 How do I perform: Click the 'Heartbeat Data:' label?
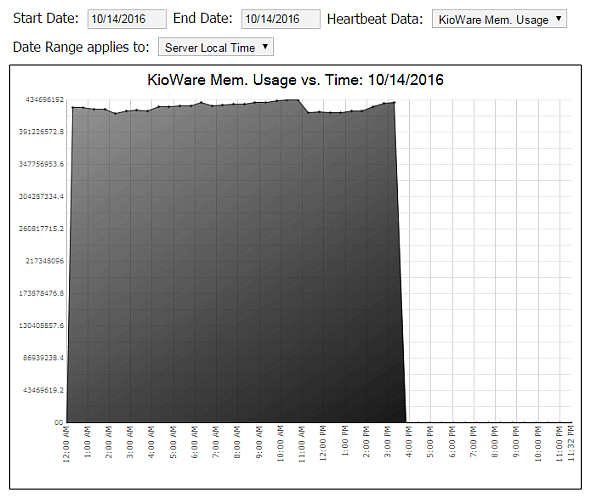[x=375, y=19]
